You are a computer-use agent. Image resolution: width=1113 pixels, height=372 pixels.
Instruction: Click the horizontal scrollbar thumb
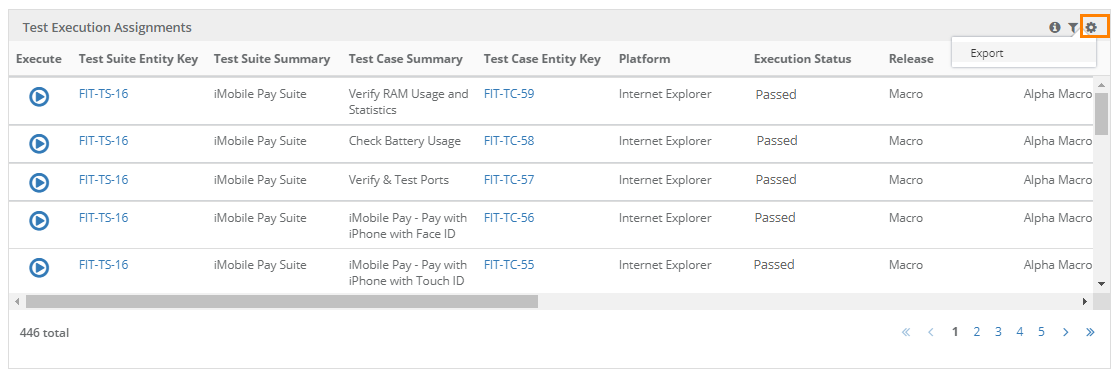click(x=282, y=302)
